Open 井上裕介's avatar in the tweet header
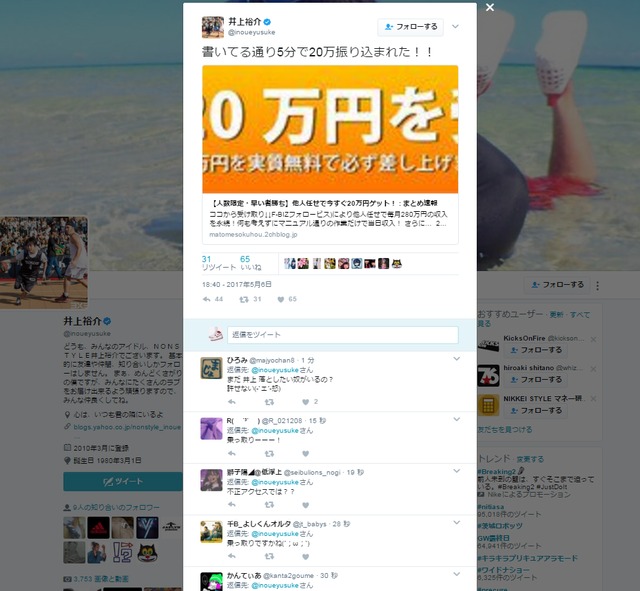640x591 pixels. click(213, 27)
